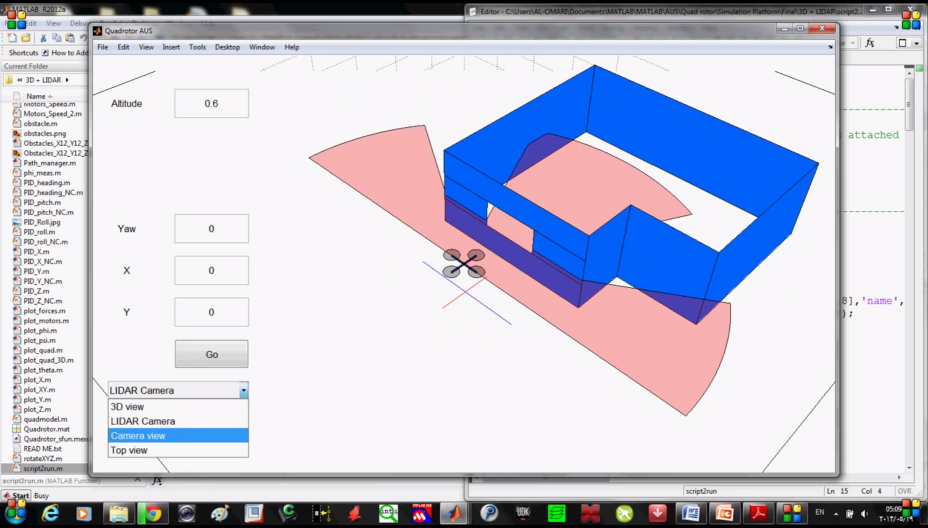Screen dimensions: 928x528
Task: Click the Name column sort header
Action: pos(39,96)
